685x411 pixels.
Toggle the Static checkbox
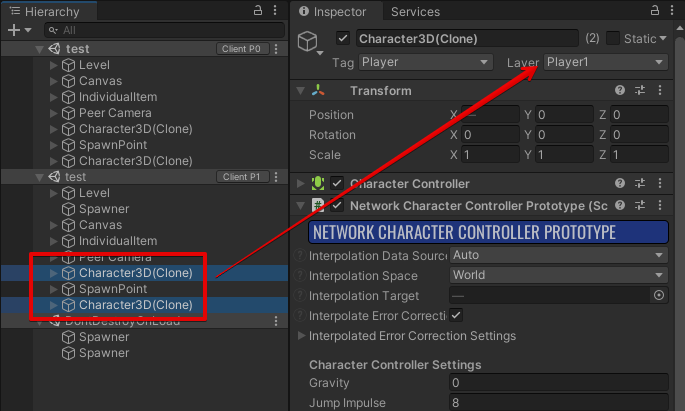tap(612, 38)
